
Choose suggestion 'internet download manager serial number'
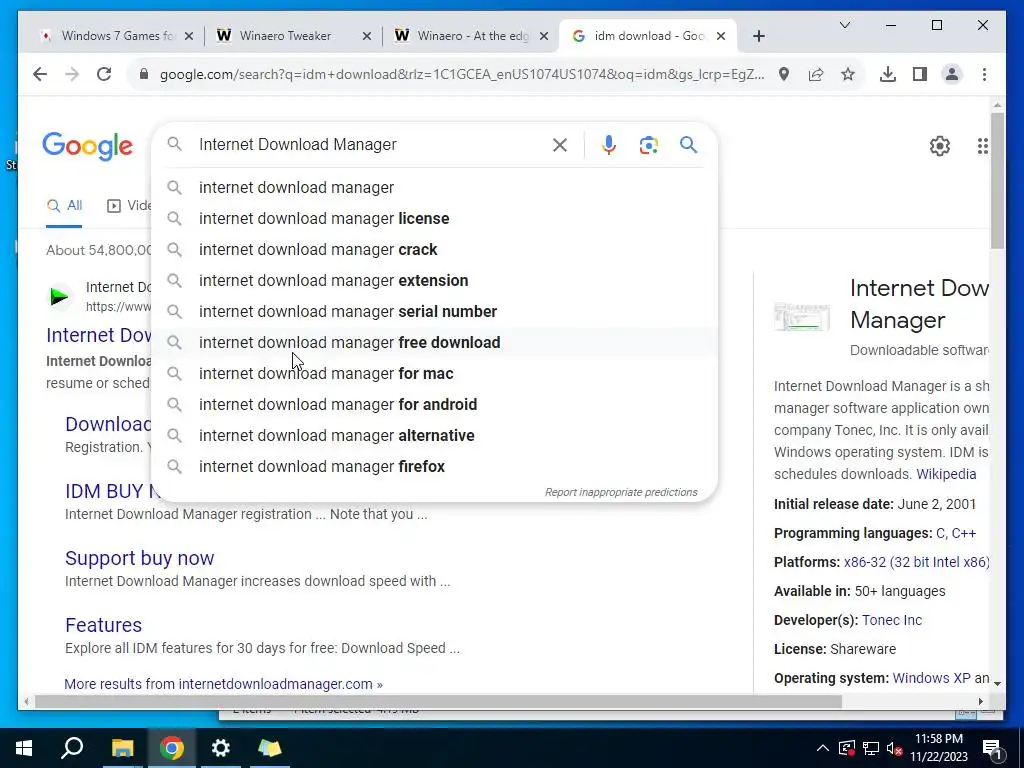tap(434, 312)
